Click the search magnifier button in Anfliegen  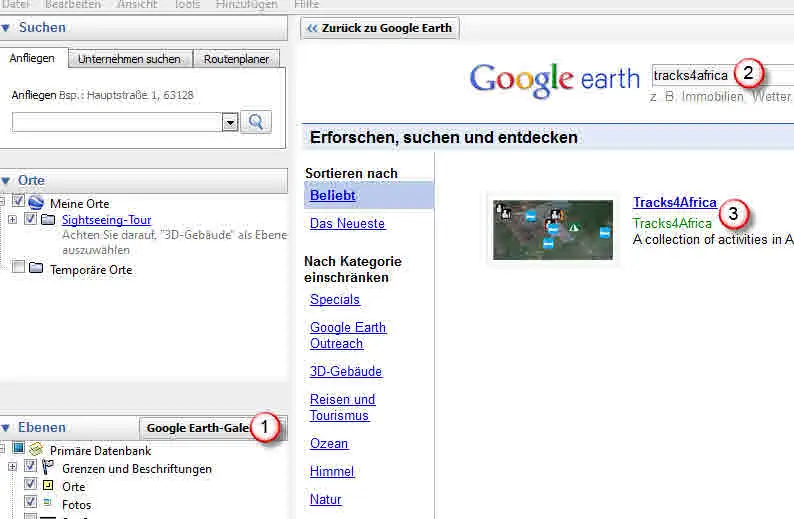click(256, 122)
